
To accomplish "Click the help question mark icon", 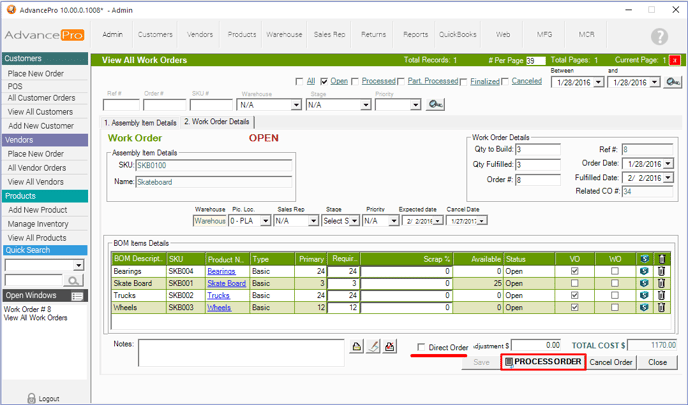I will pos(659,37).
